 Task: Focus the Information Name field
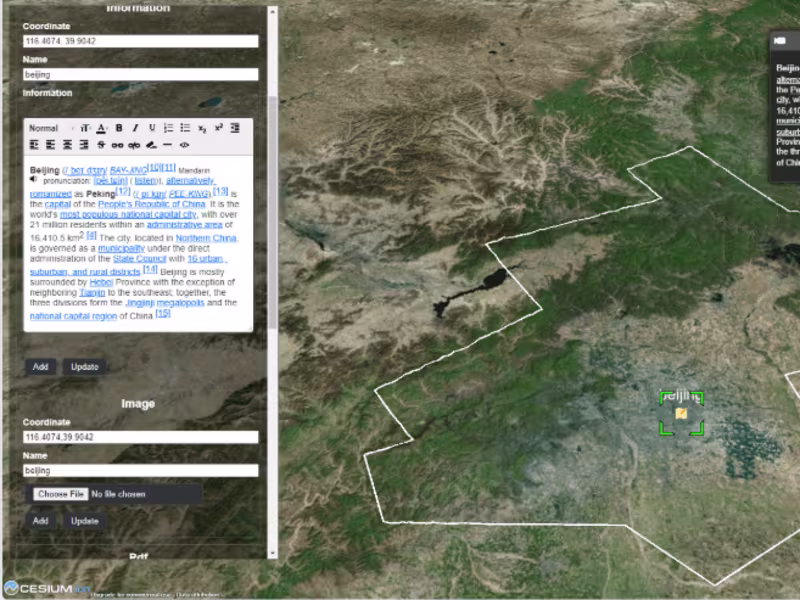tap(140, 74)
